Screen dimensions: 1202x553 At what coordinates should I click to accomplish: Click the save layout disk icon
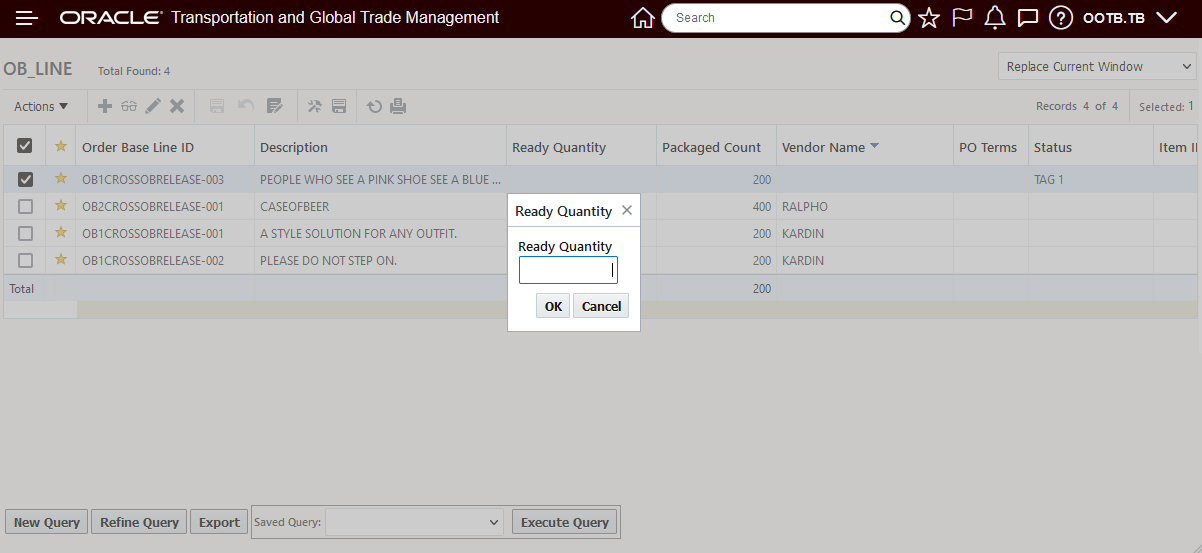[339, 106]
